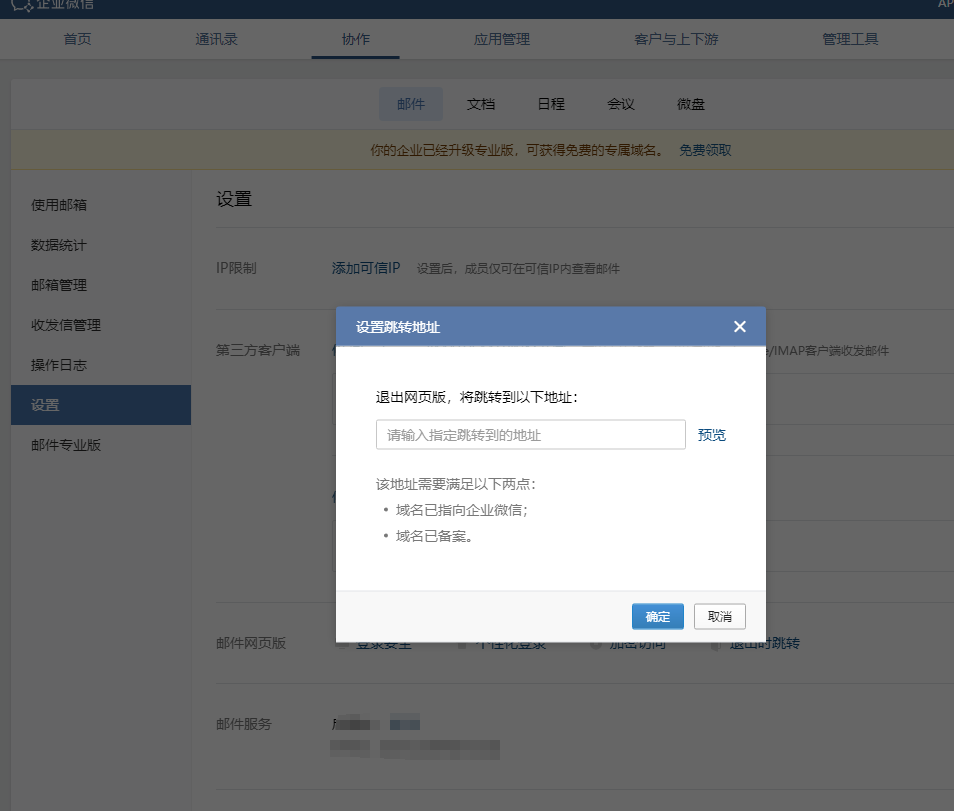Click the 域名已备案。 requirement text
The width and height of the screenshot is (954, 811).
[434, 536]
